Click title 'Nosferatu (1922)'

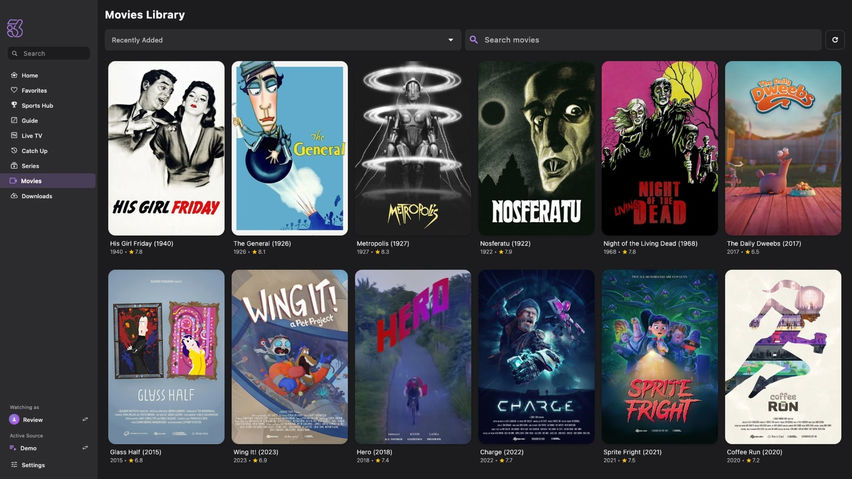(507, 243)
